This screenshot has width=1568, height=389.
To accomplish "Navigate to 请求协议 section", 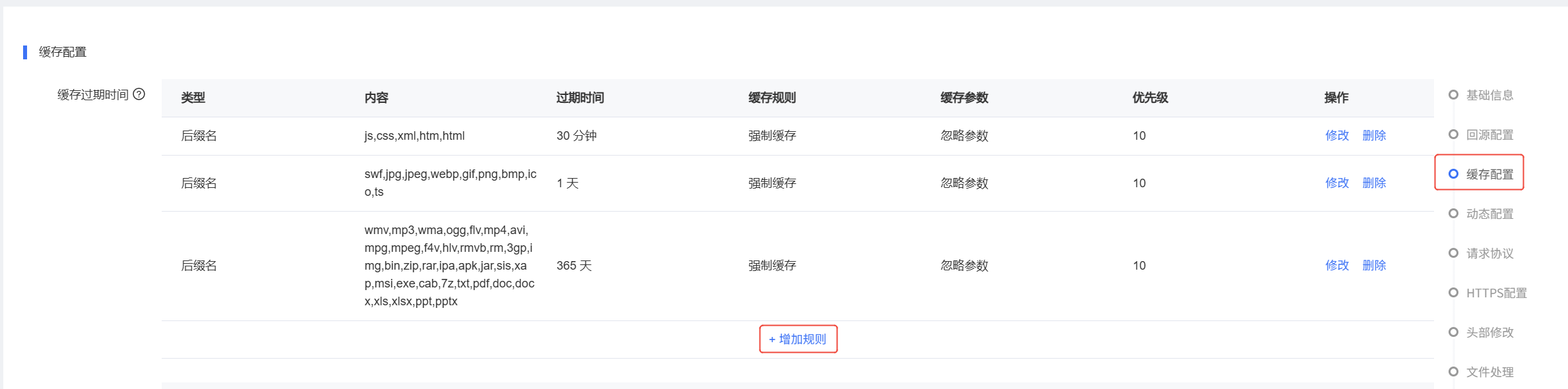I will 1489,253.
